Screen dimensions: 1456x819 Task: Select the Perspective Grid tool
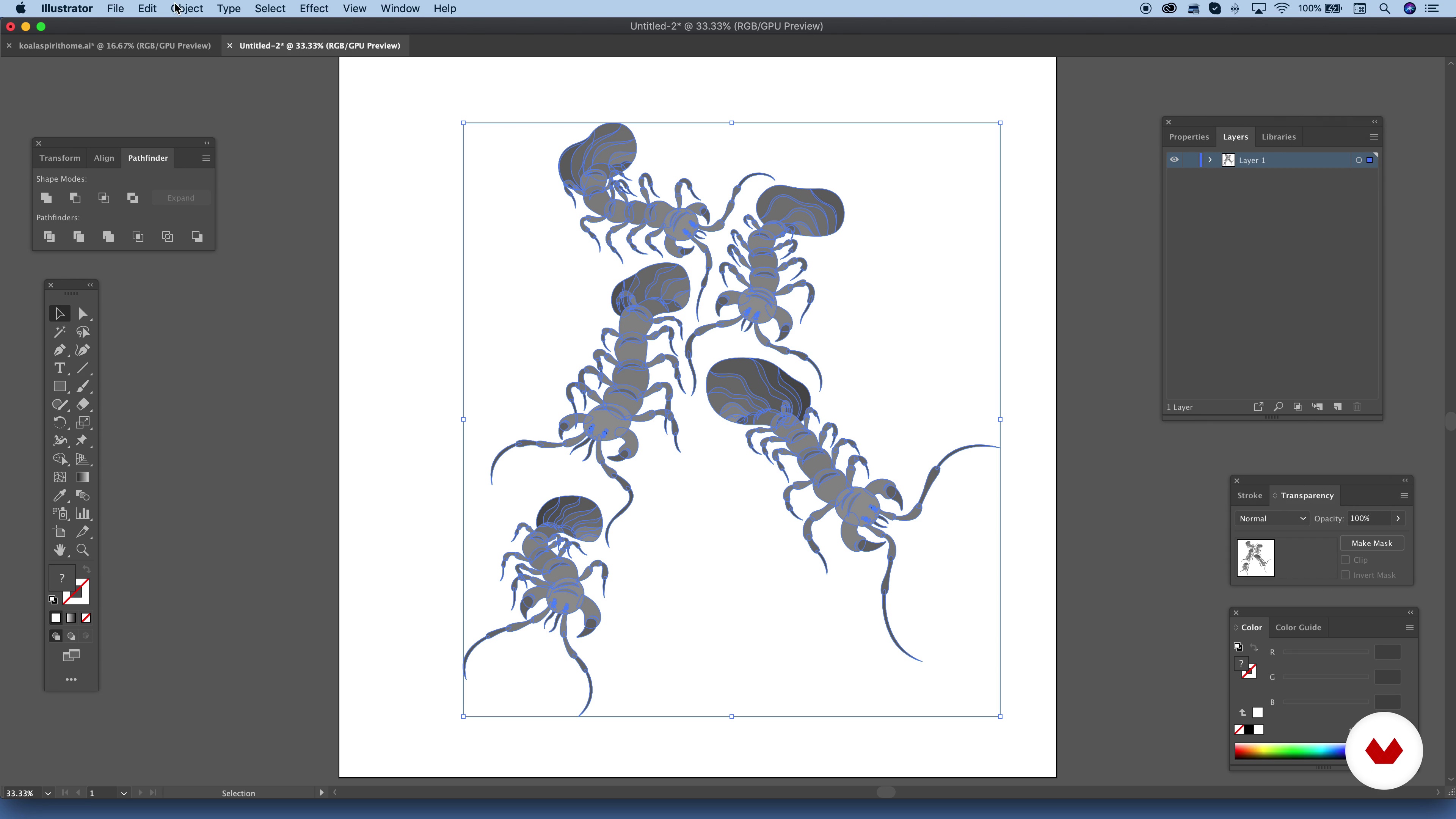pos(83,458)
